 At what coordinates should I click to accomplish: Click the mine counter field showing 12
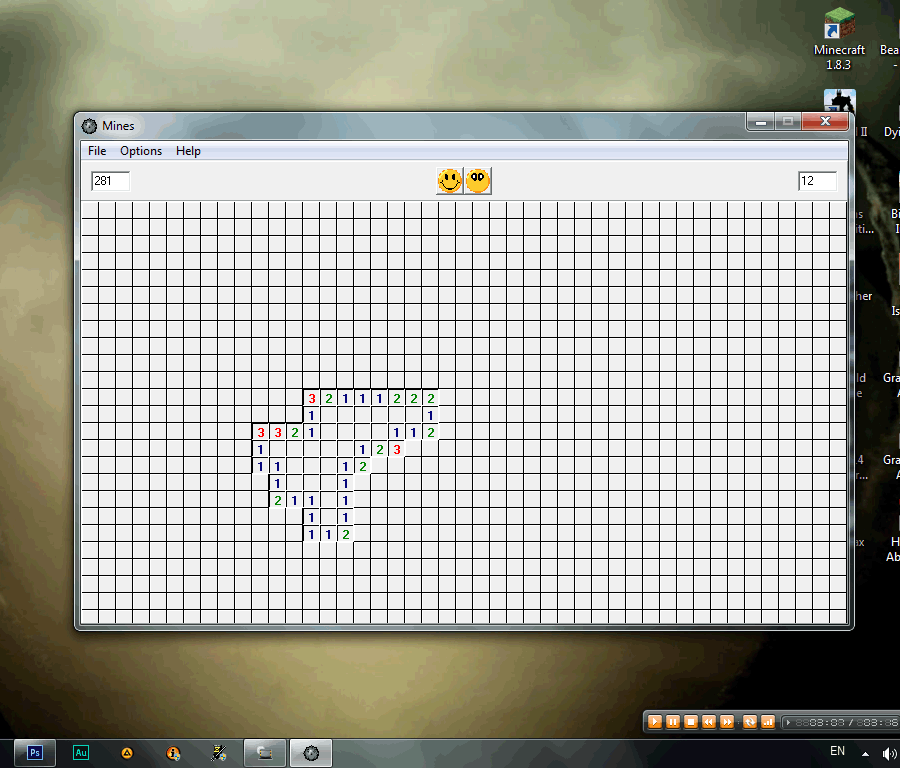[817, 181]
